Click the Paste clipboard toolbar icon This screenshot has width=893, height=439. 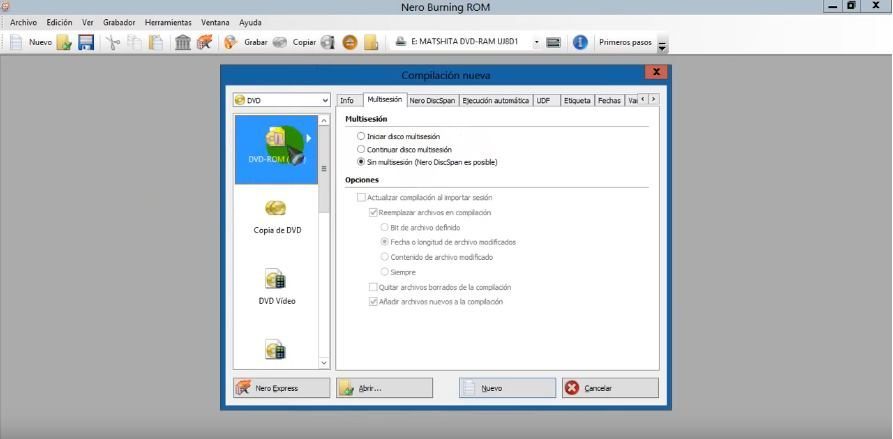[x=156, y=43]
